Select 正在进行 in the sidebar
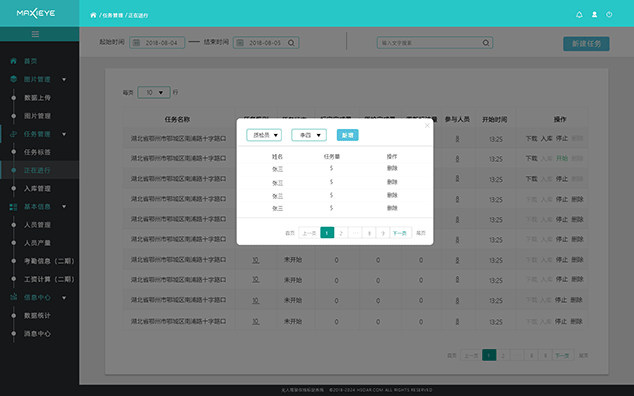634x396 pixels. click(37, 170)
